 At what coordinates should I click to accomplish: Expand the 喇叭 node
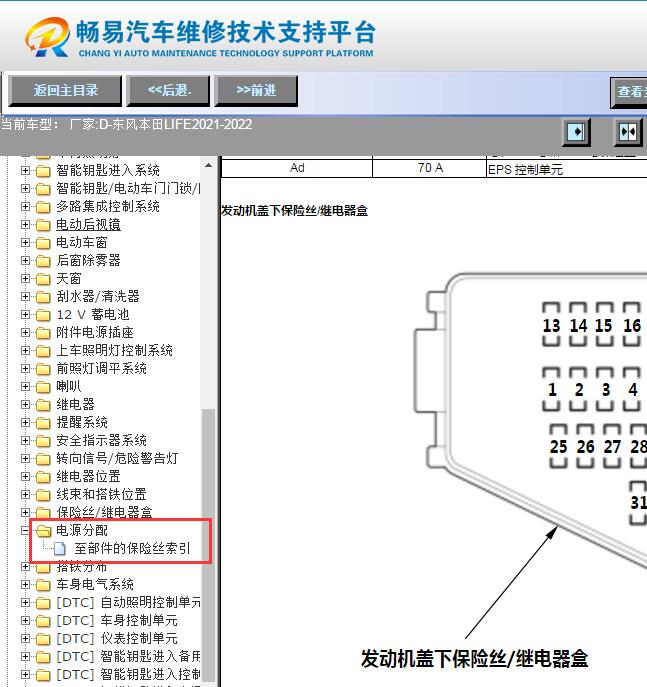tap(25, 386)
